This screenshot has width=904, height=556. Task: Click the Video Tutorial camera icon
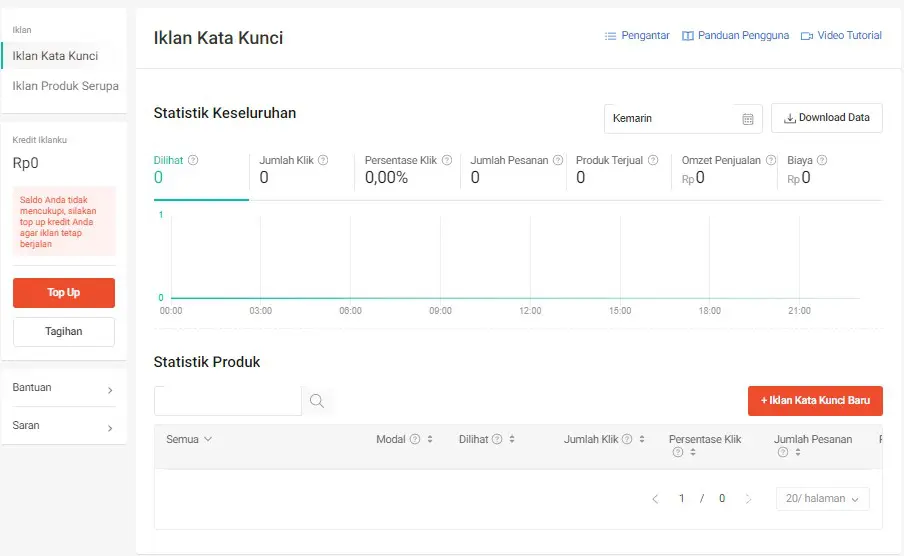pos(807,36)
